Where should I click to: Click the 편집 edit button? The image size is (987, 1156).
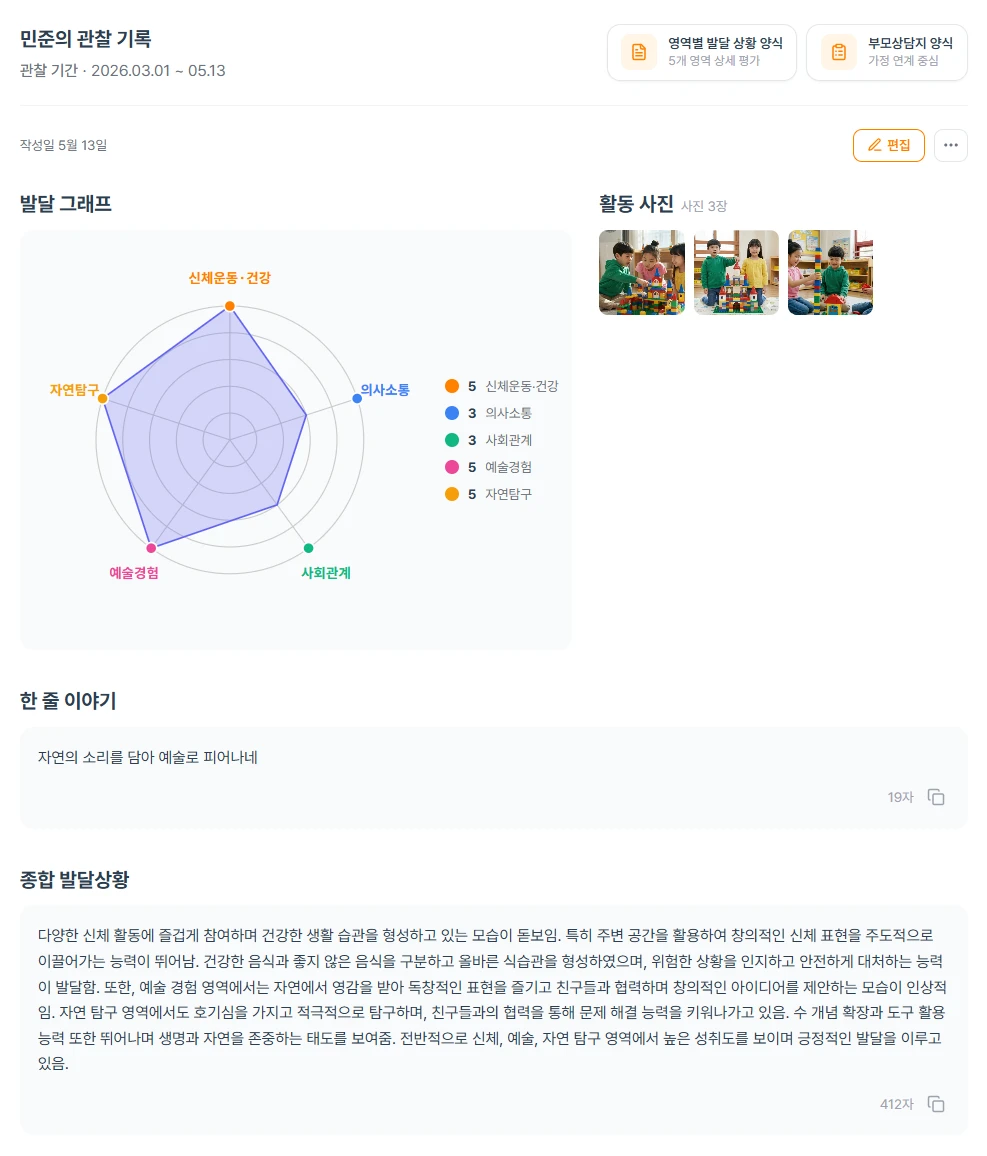click(888, 145)
